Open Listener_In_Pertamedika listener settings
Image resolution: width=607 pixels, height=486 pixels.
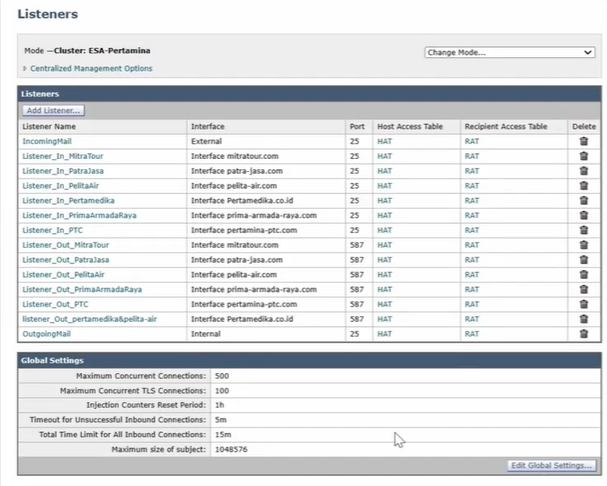click(x=70, y=201)
